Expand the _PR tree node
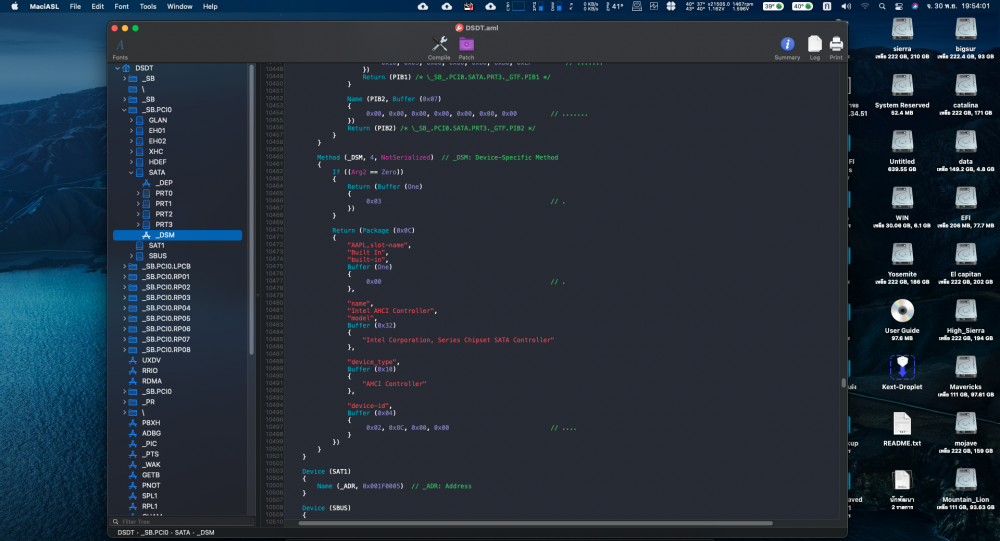The height and width of the screenshot is (541, 1000). (124, 402)
